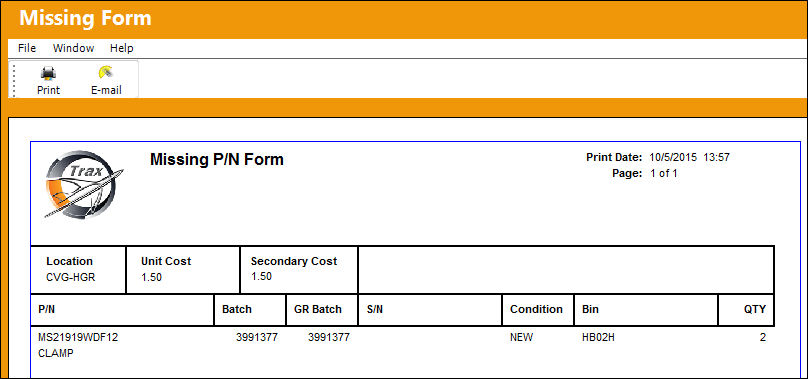
Task: Click the quantity value 2
Action: [763, 338]
